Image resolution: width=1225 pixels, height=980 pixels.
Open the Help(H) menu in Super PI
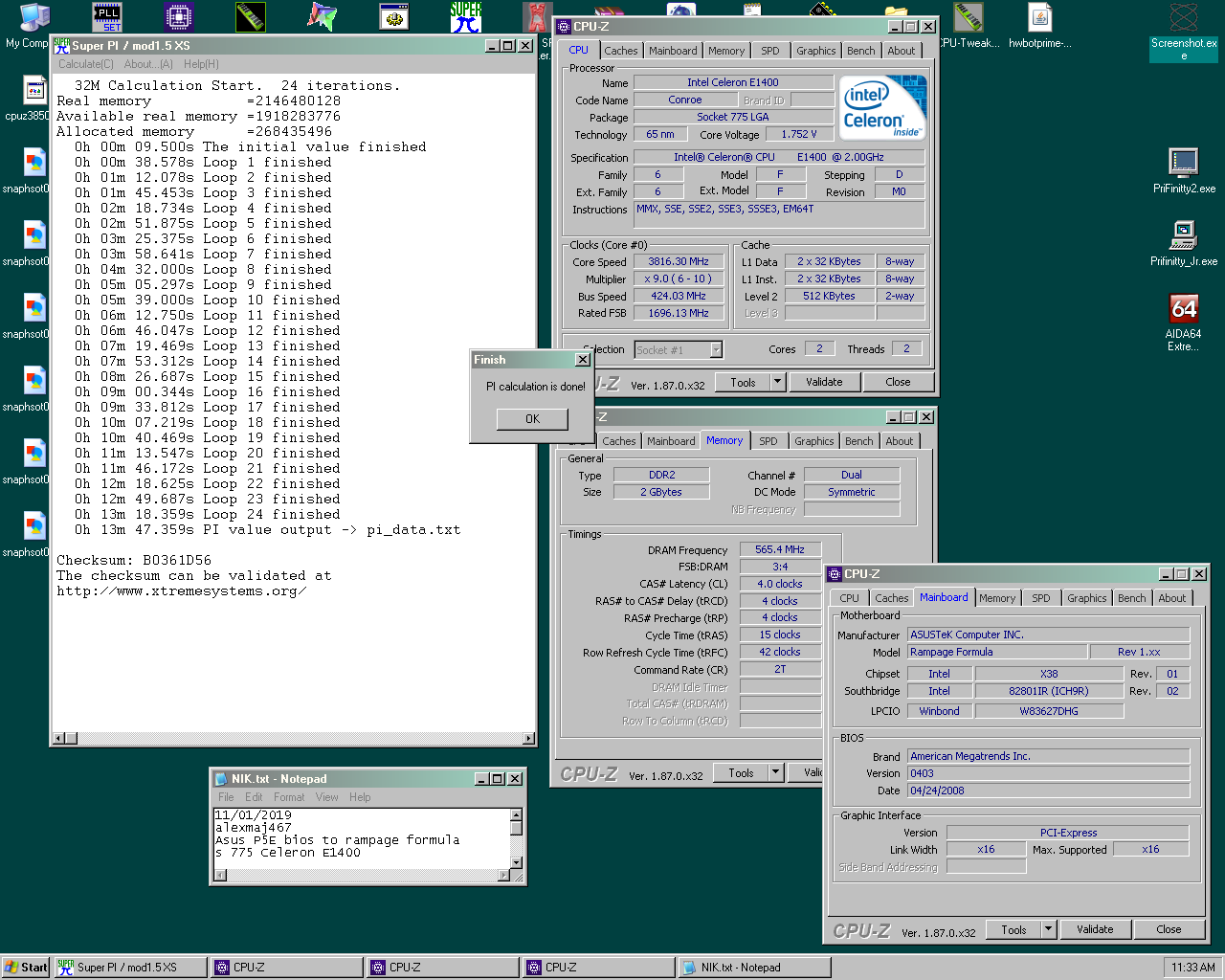(x=201, y=64)
